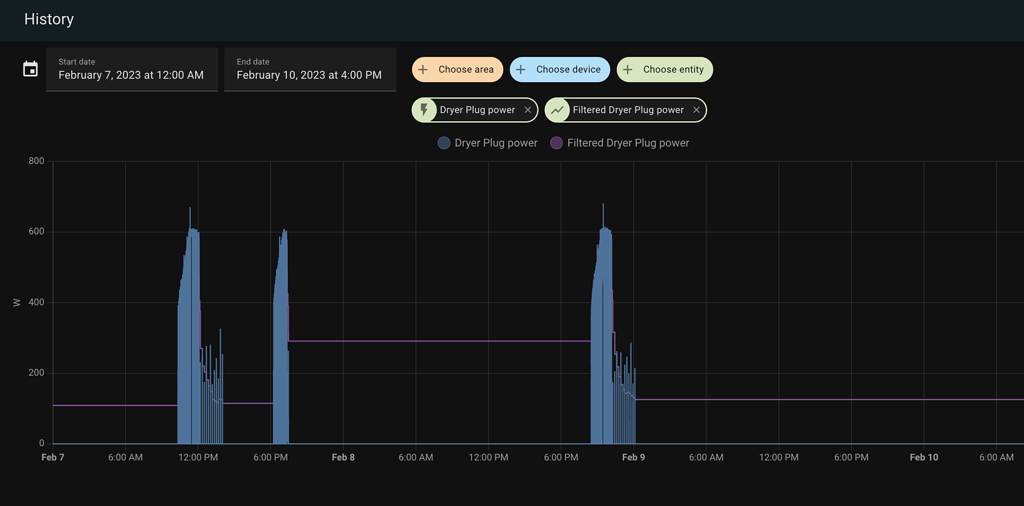Click the blue Dryer Plug power legend dot
This screenshot has width=1024, height=506.
point(444,143)
